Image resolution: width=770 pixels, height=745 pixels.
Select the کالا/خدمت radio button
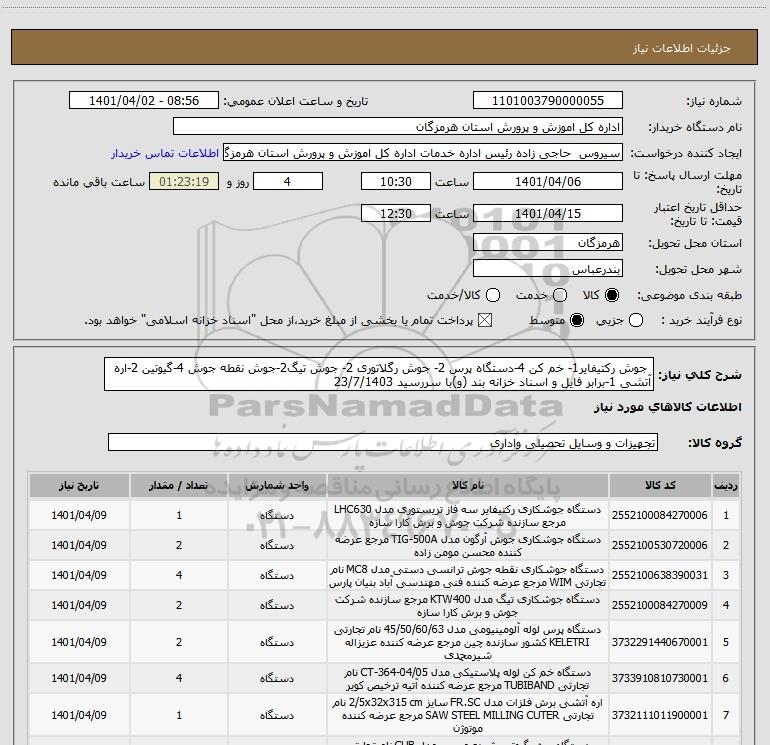tap(493, 295)
